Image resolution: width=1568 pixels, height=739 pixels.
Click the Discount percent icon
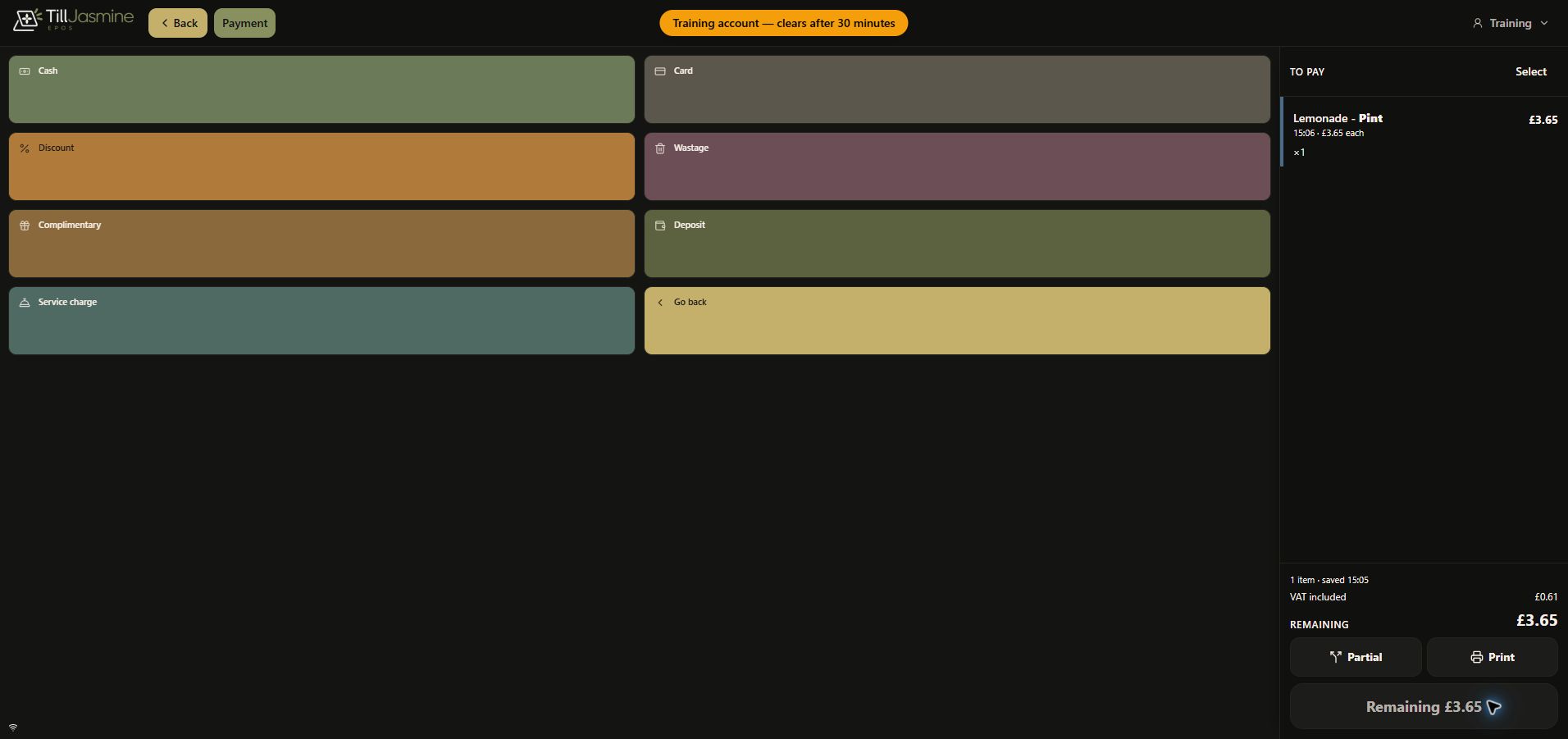click(25, 148)
